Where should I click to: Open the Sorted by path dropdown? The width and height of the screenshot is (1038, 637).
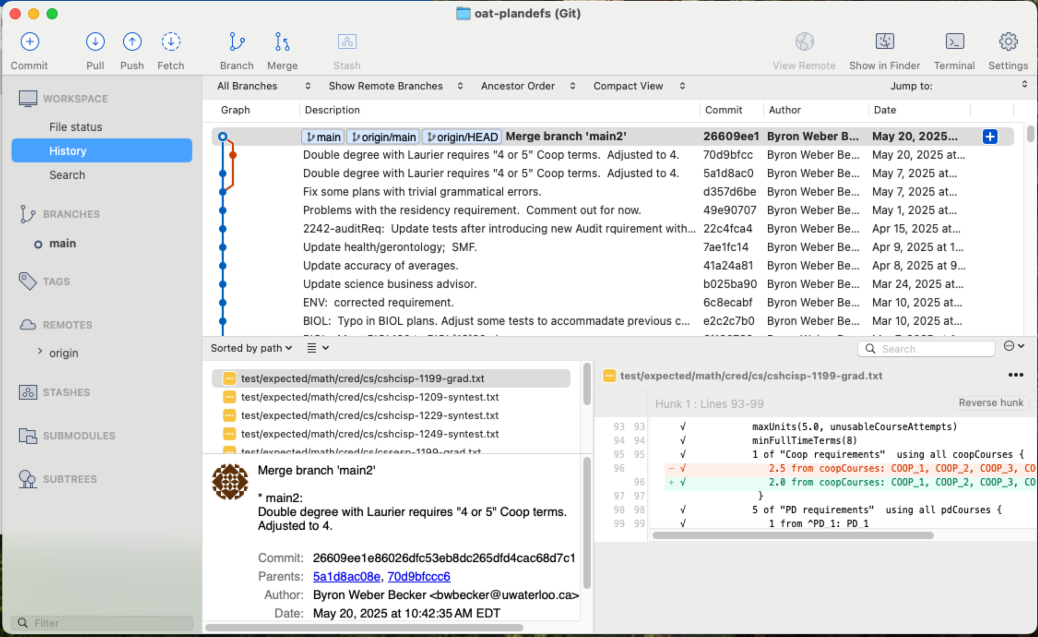point(251,348)
